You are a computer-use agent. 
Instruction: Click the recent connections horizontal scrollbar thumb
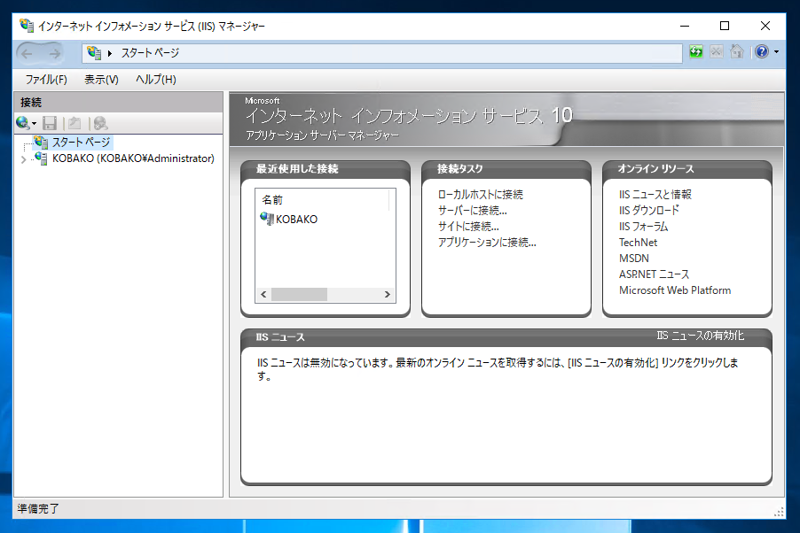click(299, 294)
